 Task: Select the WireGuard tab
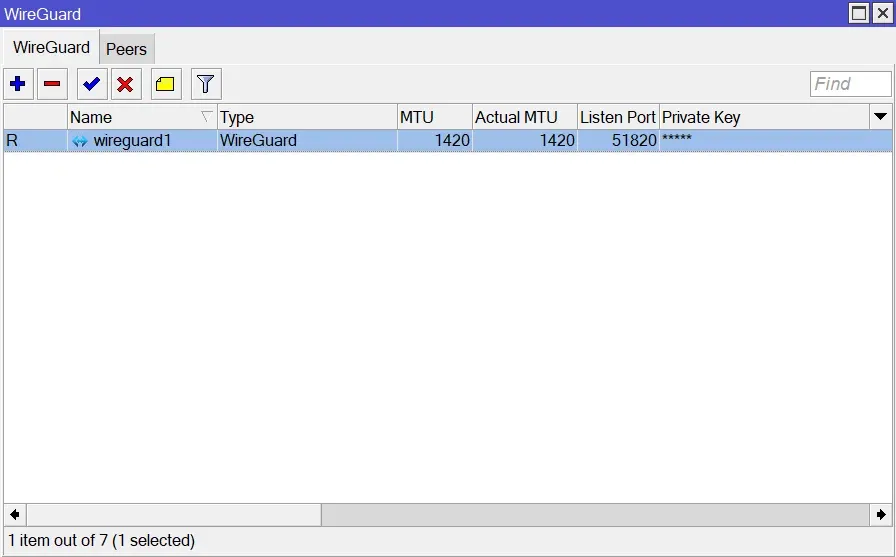[51, 48]
